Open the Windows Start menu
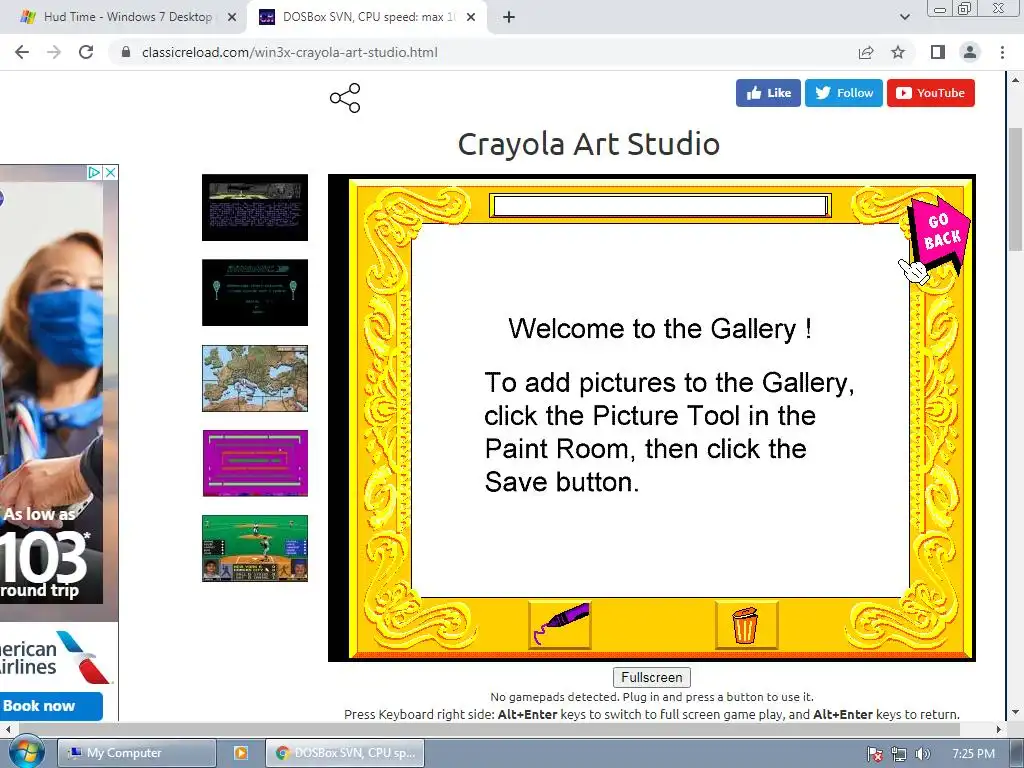1024x768 pixels. click(x=25, y=752)
